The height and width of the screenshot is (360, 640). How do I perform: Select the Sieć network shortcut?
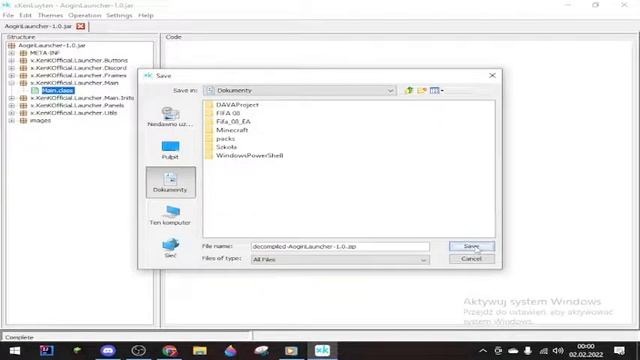click(x=170, y=248)
